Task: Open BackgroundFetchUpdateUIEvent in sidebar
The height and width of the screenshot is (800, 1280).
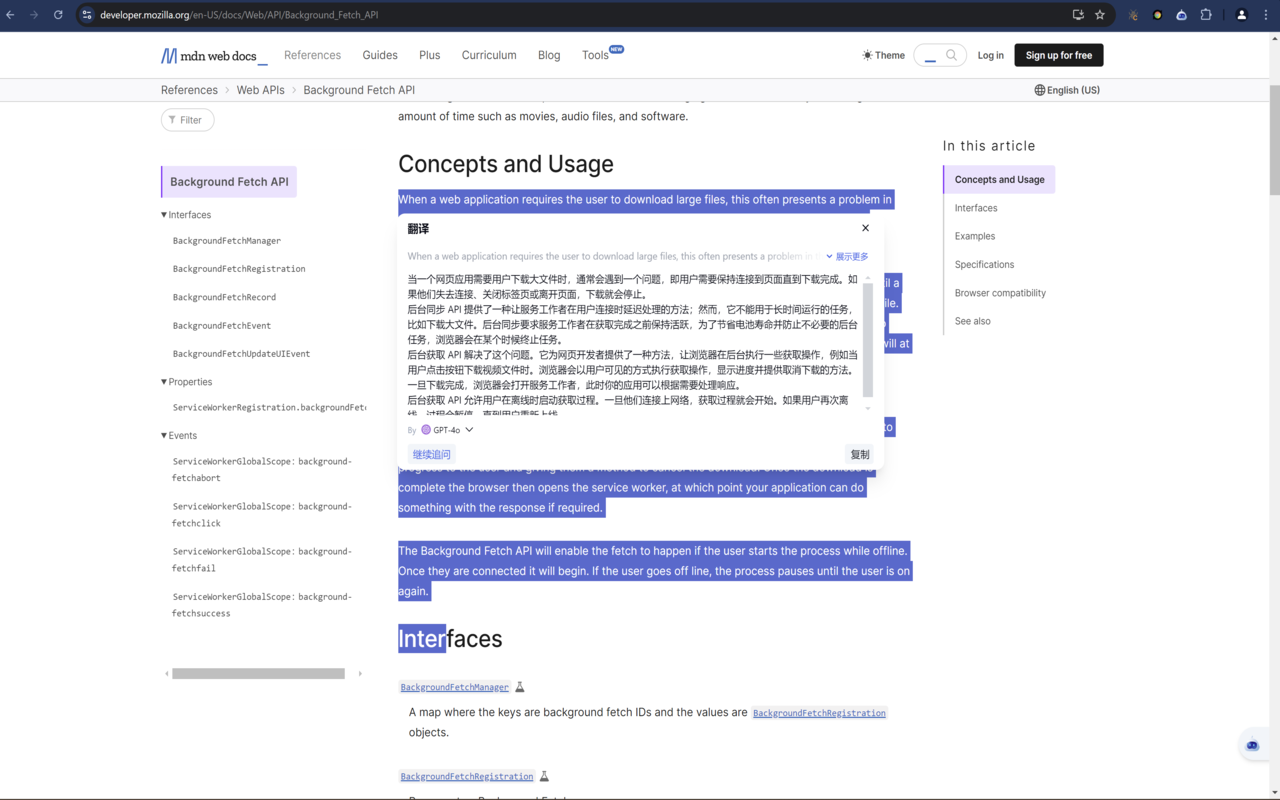Action: (x=241, y=354)
